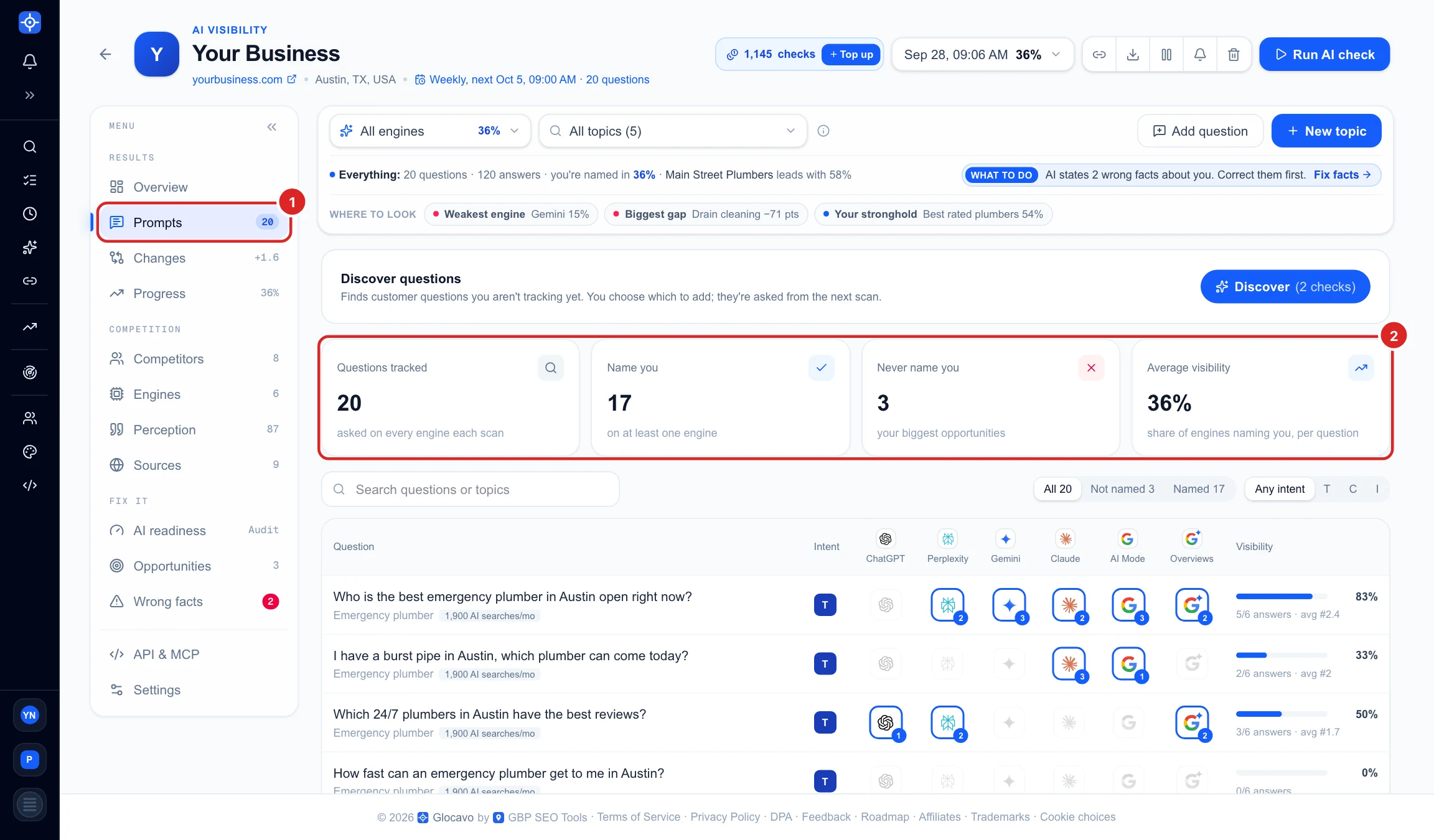Collapse the menu with double chevron icon
This screenshot has width=1434, height=840.
pos(272,127)
